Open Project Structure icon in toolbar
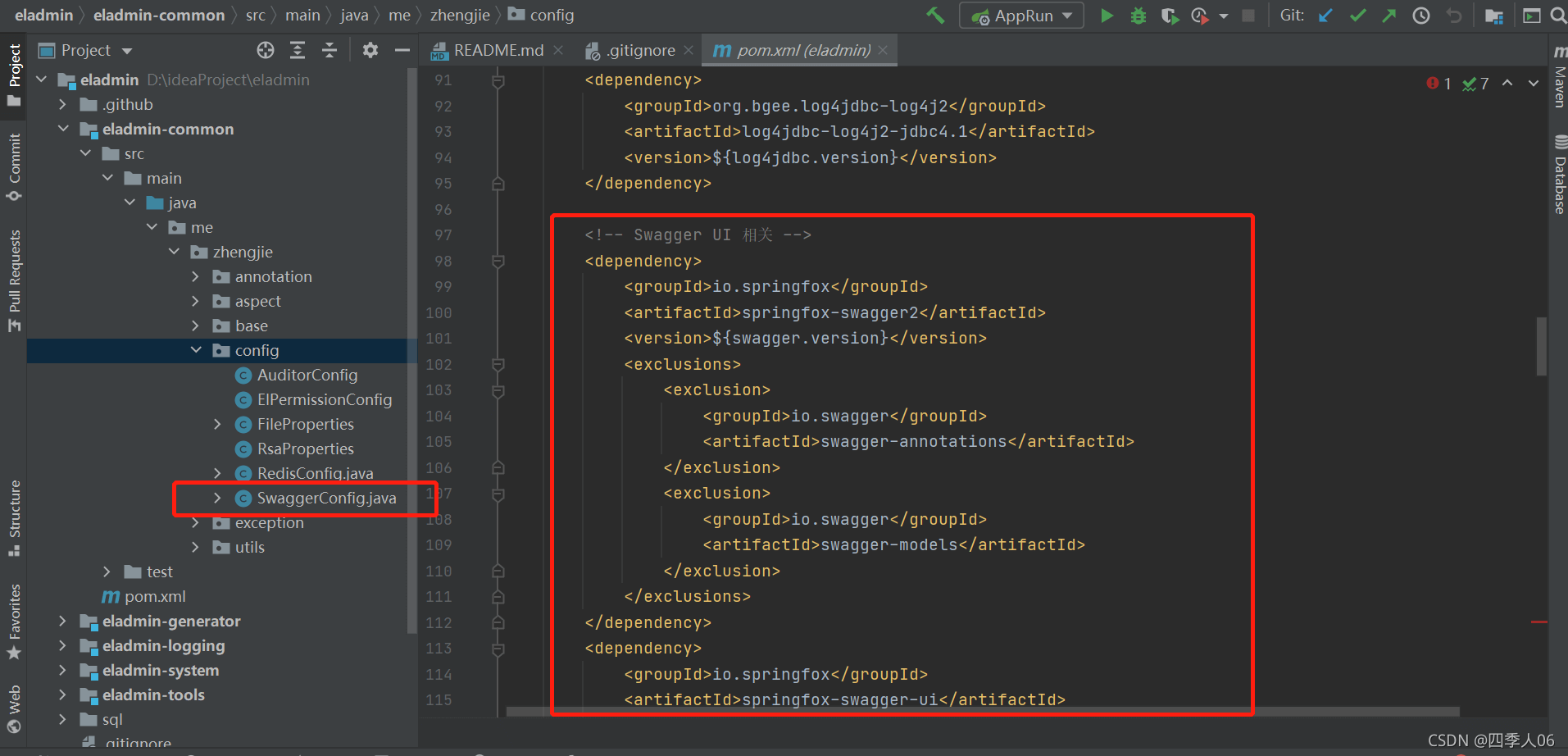This screenshot has width=1568, height=756. pyautogui.click(x=1494, y=16)
